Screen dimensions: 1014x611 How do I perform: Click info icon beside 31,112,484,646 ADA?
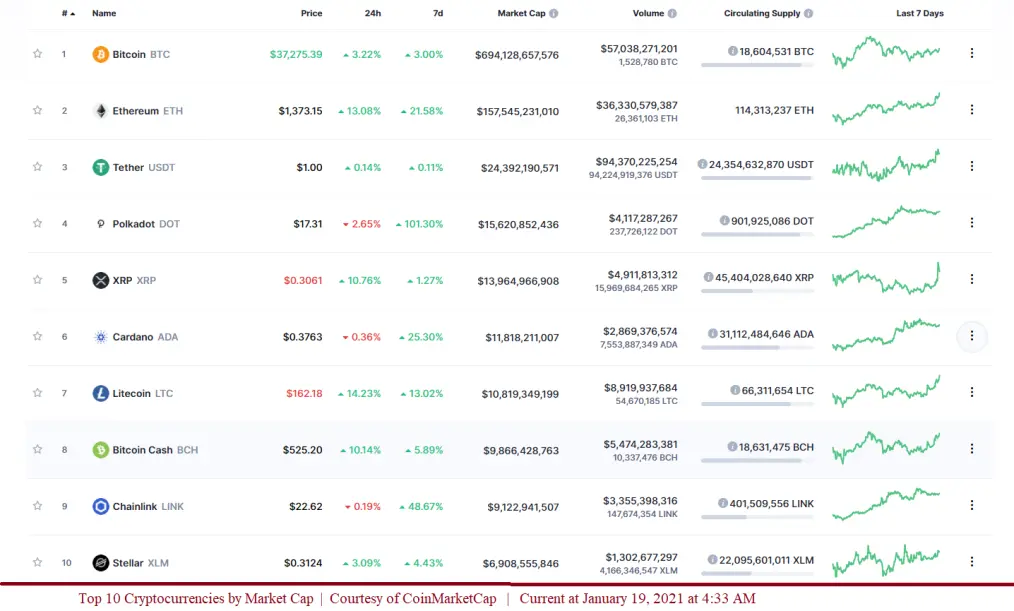tap(713, 334)
